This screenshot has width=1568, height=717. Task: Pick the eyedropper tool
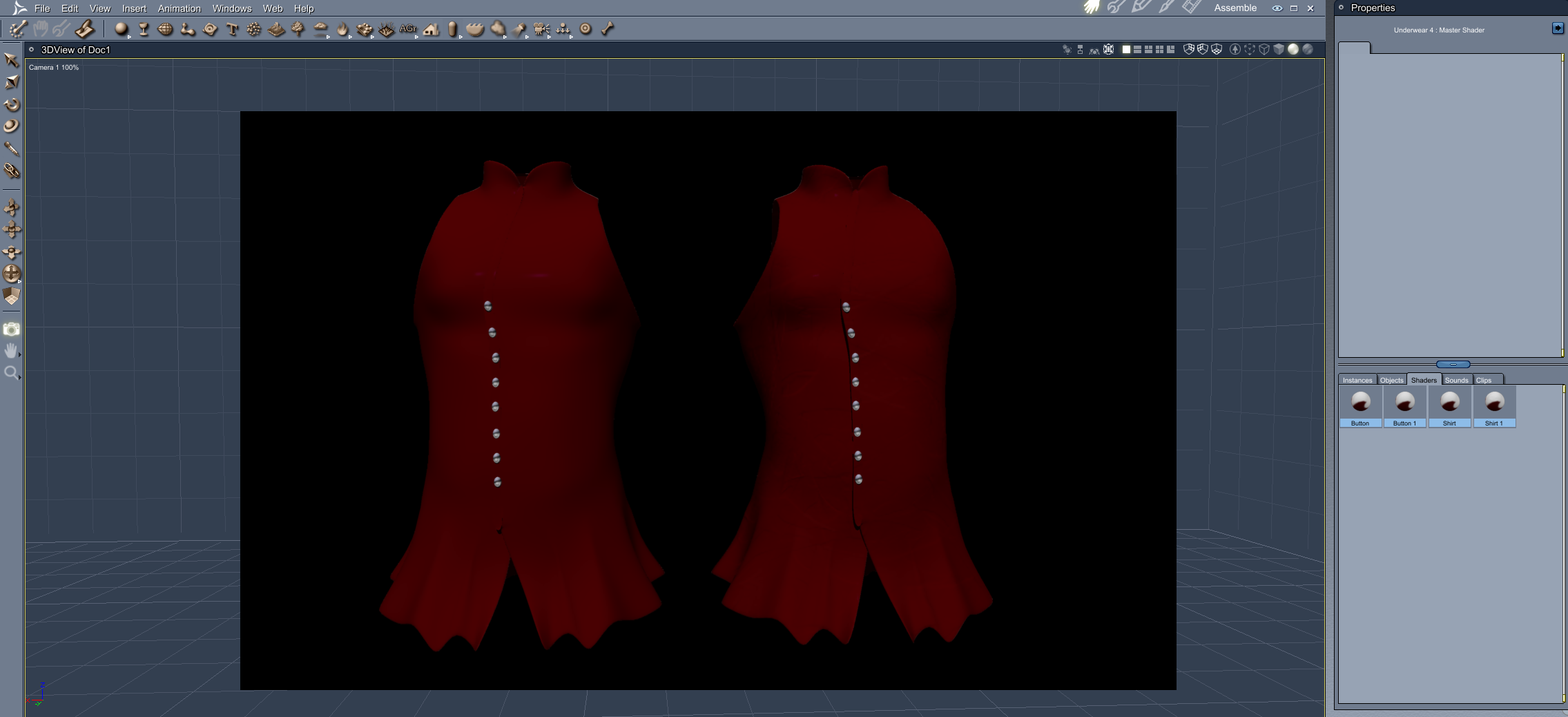pyautogui.click(x=11, y=149)
